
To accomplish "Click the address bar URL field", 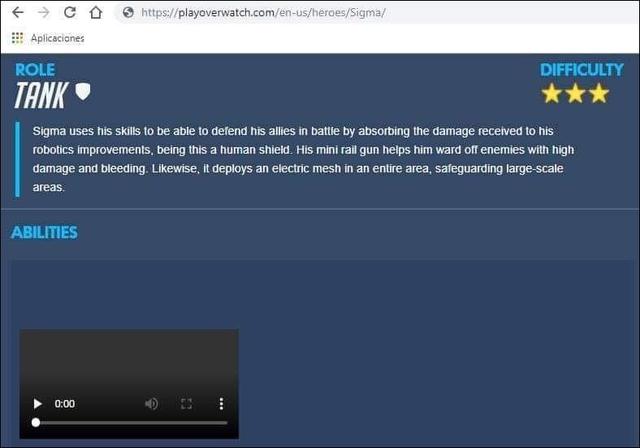I will pos(377,13).
